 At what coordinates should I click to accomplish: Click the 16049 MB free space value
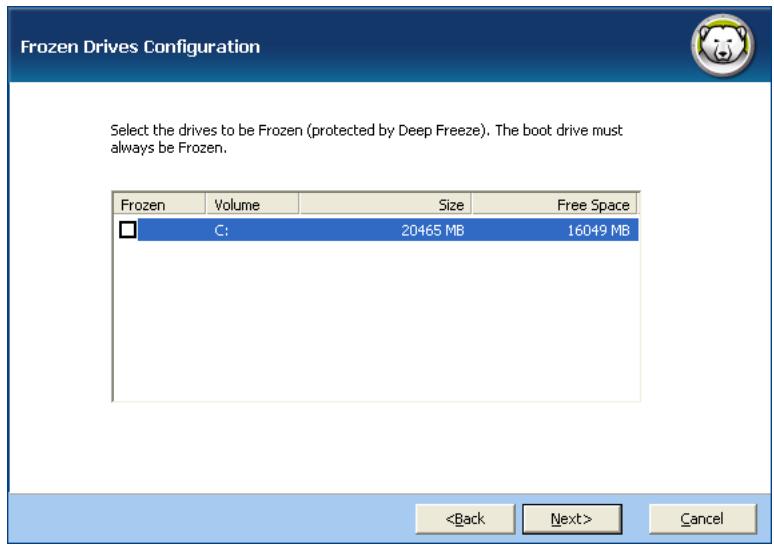pos(598,231)
